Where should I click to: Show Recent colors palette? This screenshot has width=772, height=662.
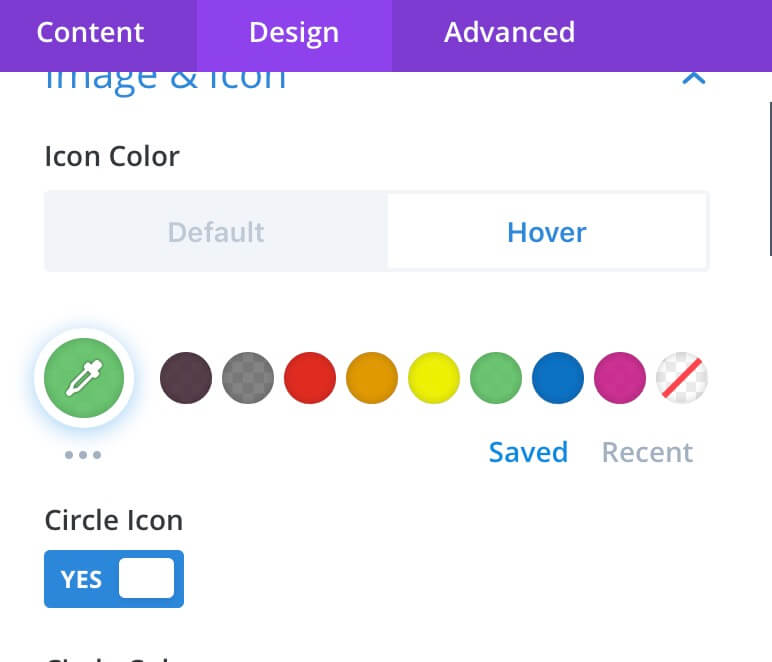click(647, 452)
